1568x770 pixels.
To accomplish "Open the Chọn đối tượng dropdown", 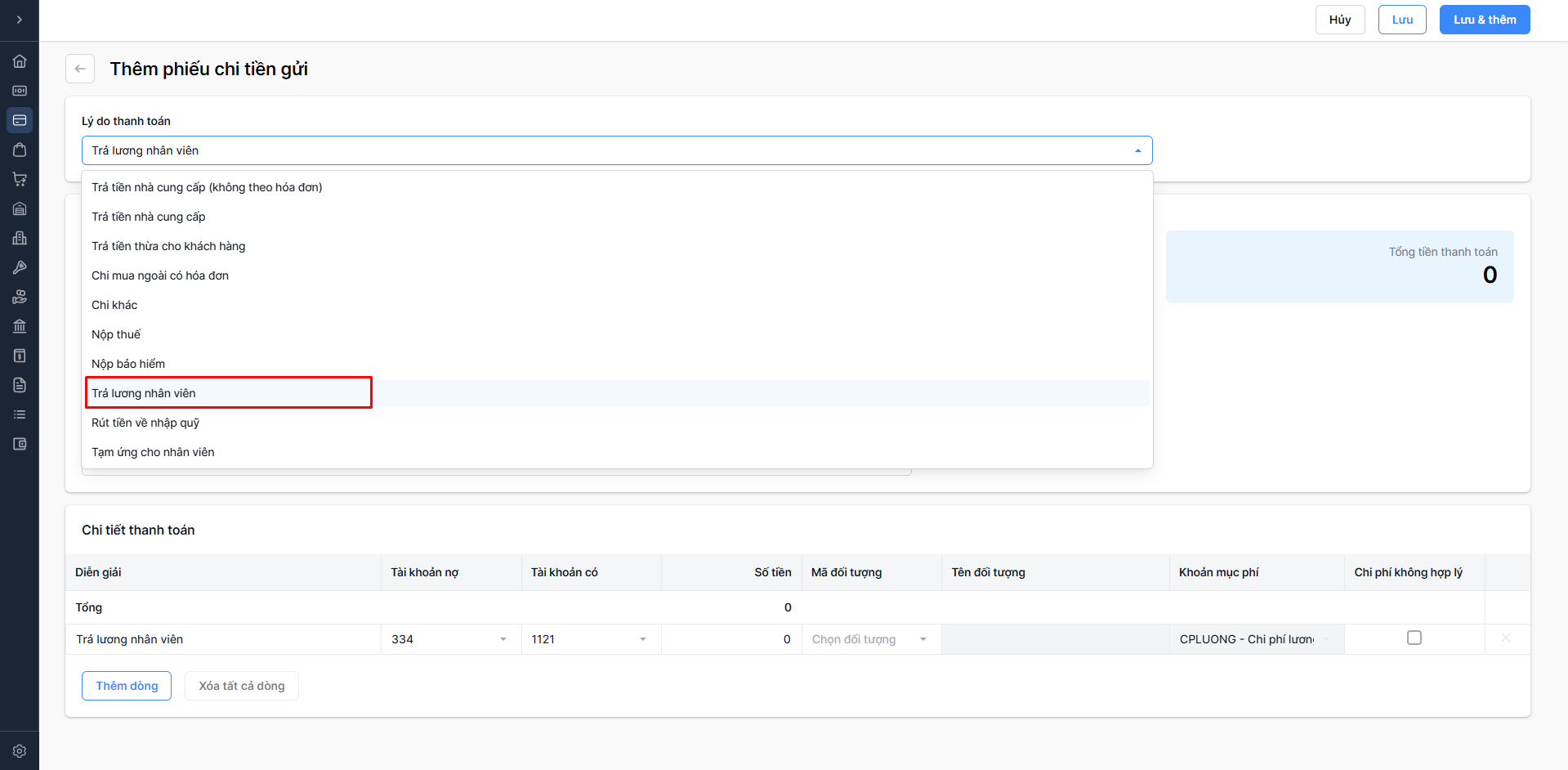I will click(869, 639).
